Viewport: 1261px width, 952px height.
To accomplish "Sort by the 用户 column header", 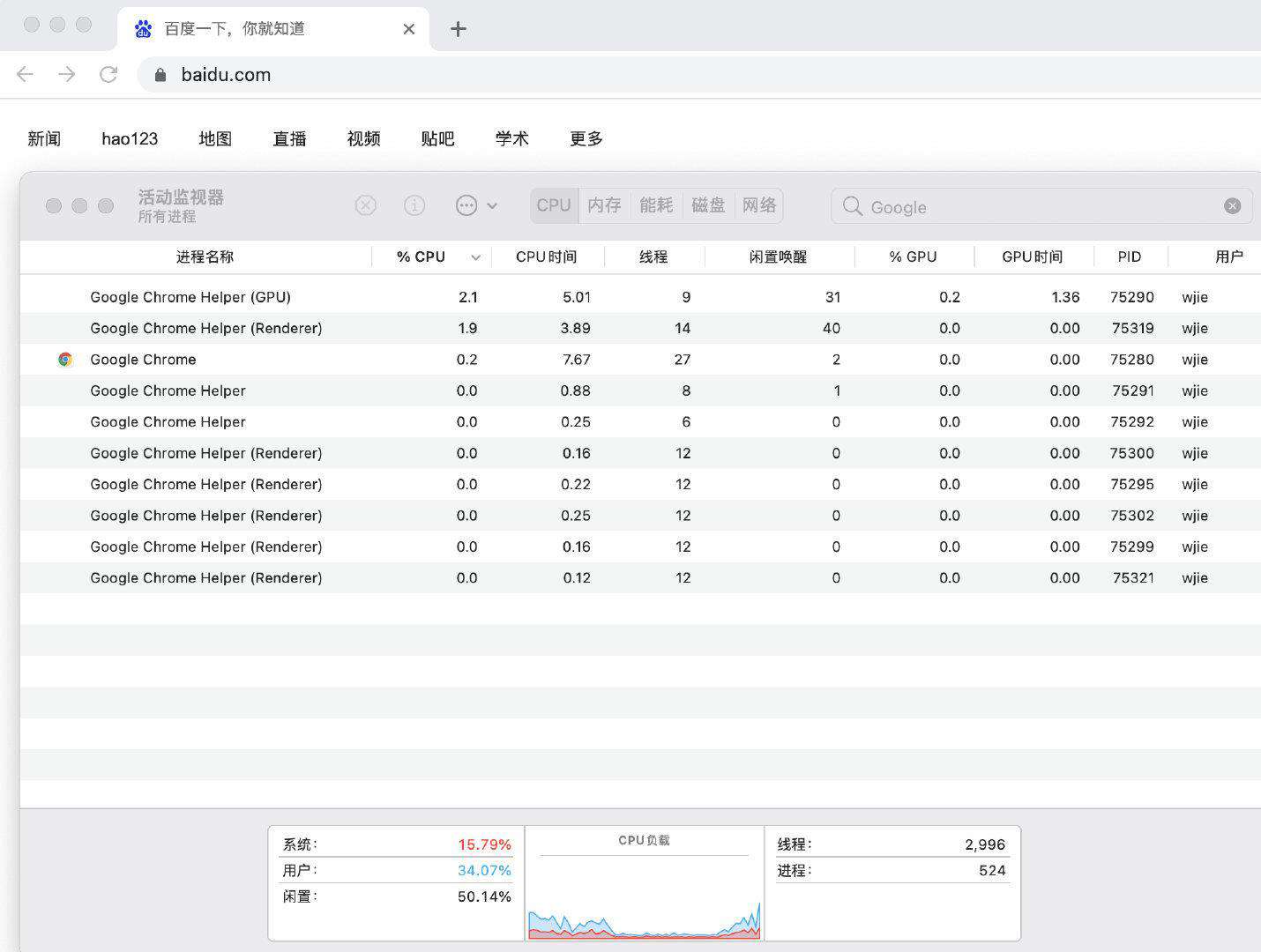I will click(1229, 257).
